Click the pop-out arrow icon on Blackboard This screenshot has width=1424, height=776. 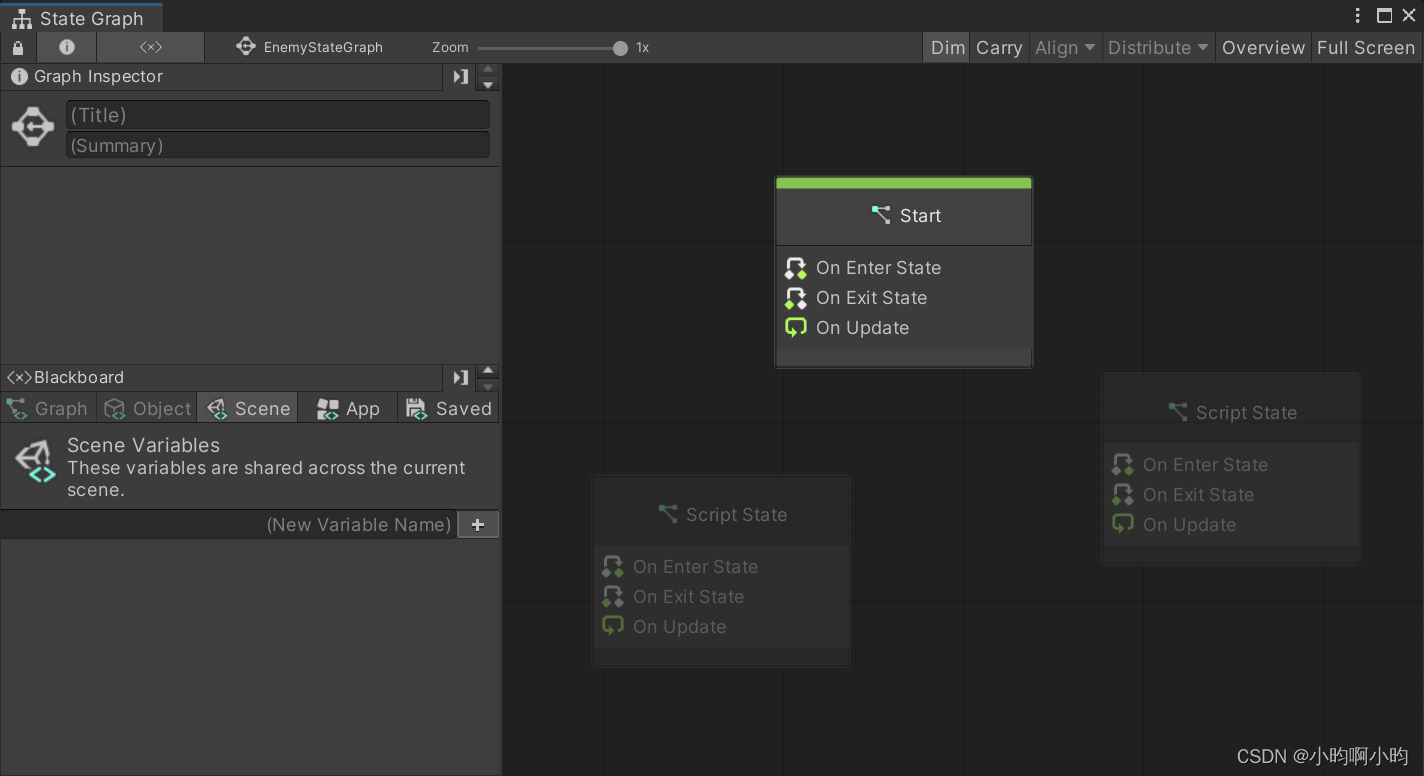click(x=460, y=377)
